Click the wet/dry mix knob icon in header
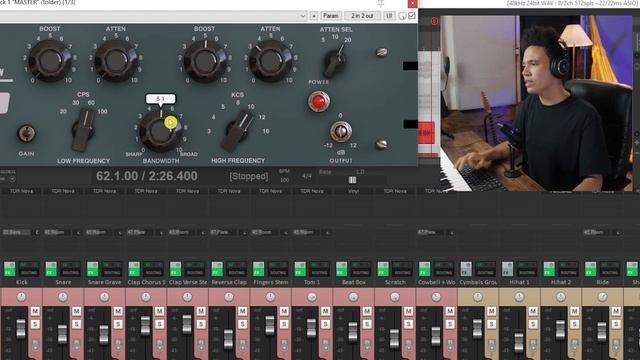640x360 pixels. pos(402,16)
